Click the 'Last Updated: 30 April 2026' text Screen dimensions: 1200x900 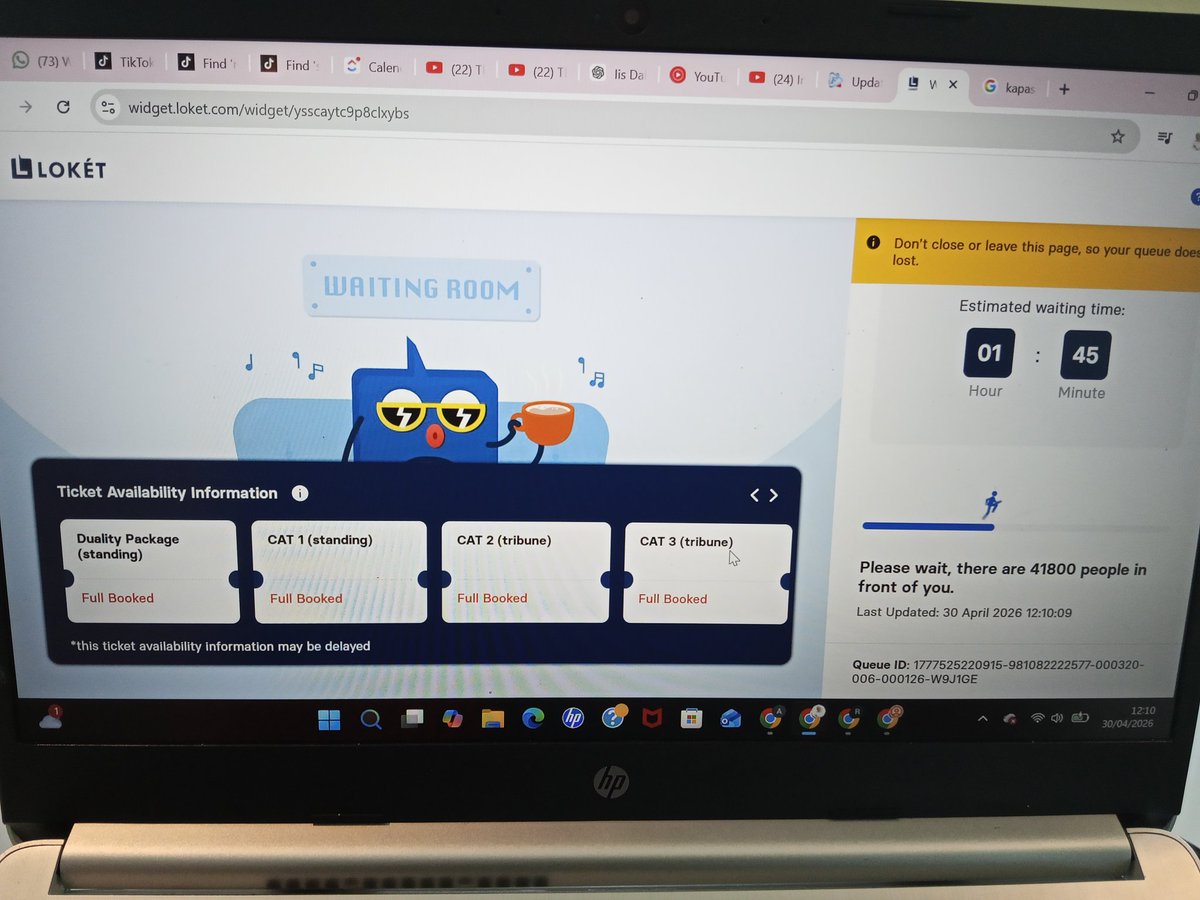click(x=964, y=612)
